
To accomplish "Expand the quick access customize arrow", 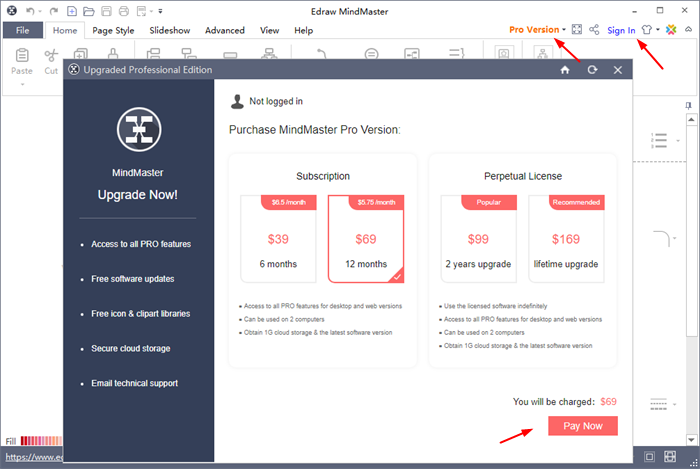I will pos(160,11).
